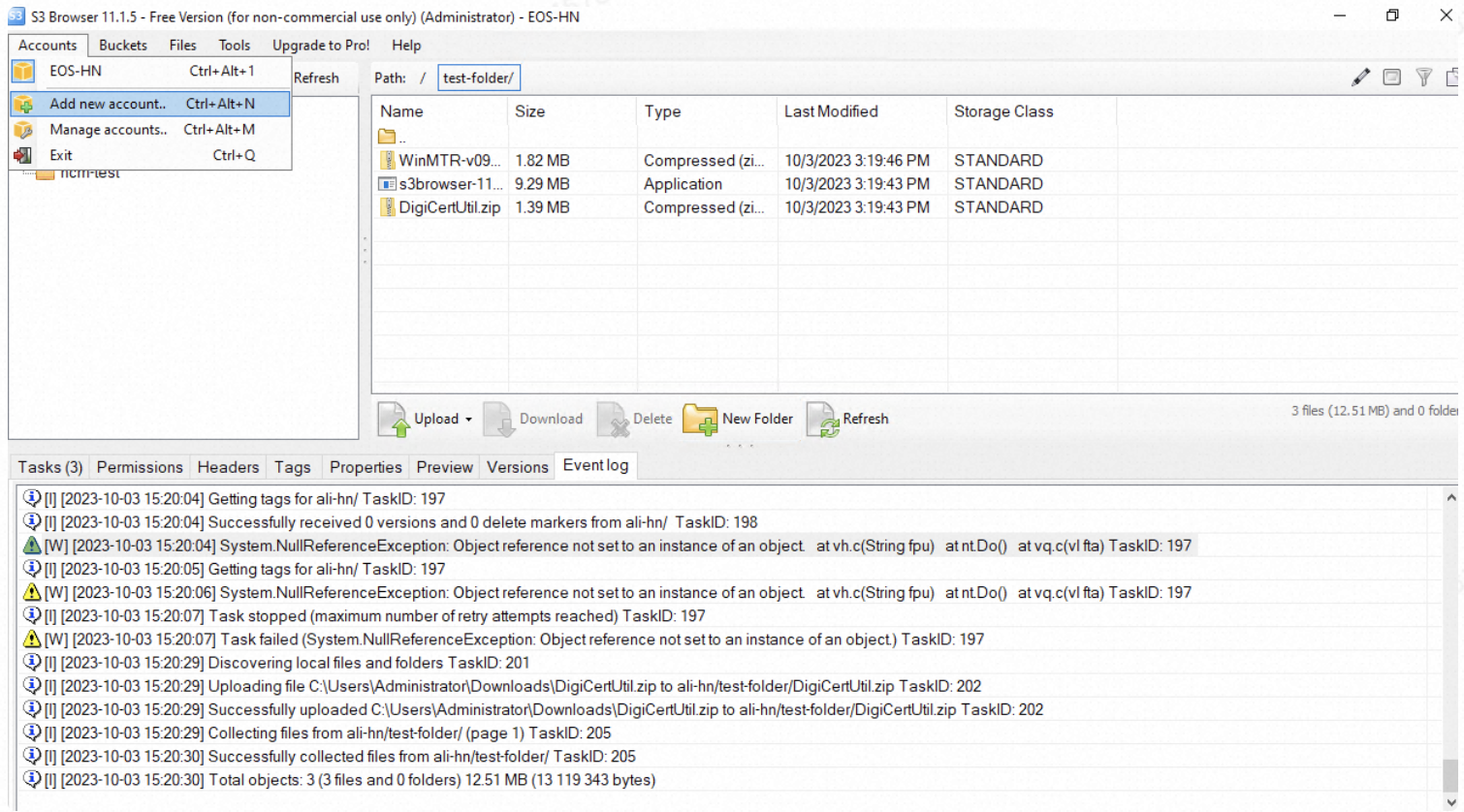Select EOS-HN account entry

(x=150, y=72)
